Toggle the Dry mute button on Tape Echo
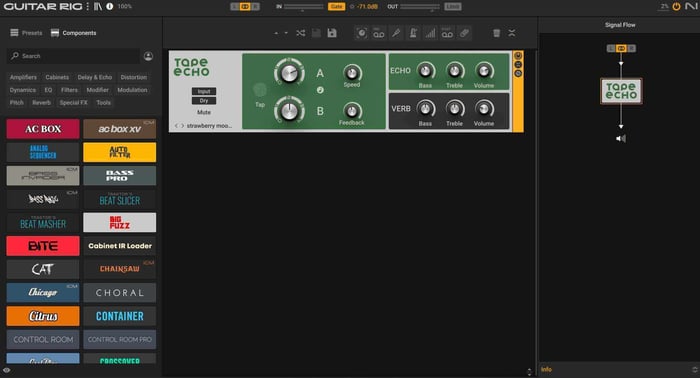 click(x=204, y=101)
